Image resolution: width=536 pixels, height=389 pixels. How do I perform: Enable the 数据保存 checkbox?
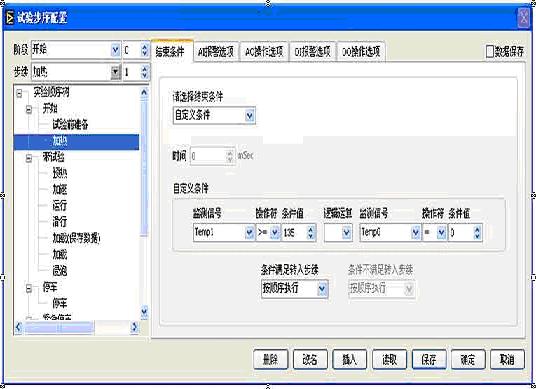[490, 52]
